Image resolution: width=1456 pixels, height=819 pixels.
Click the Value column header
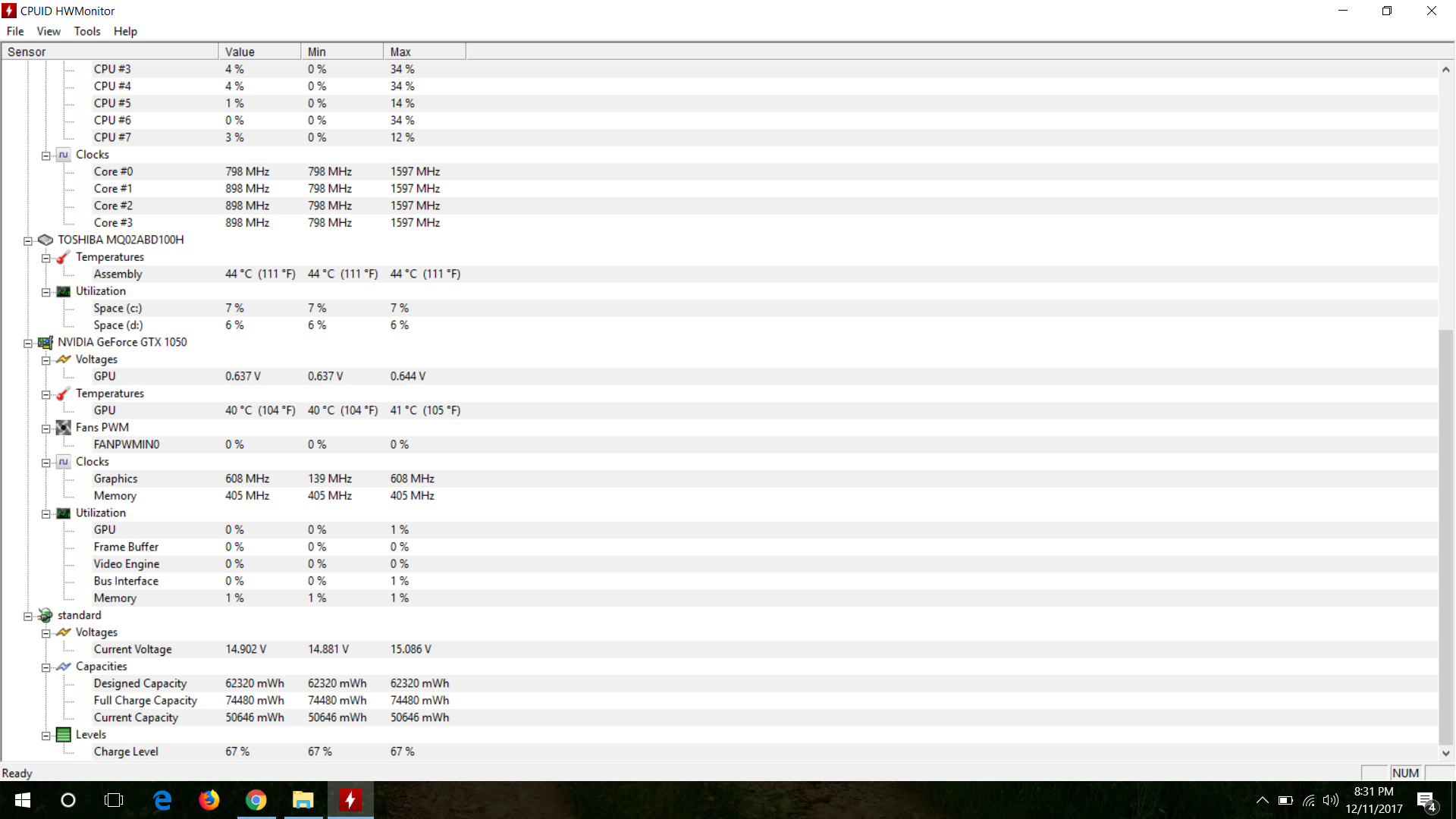click(x=259, y=52)
